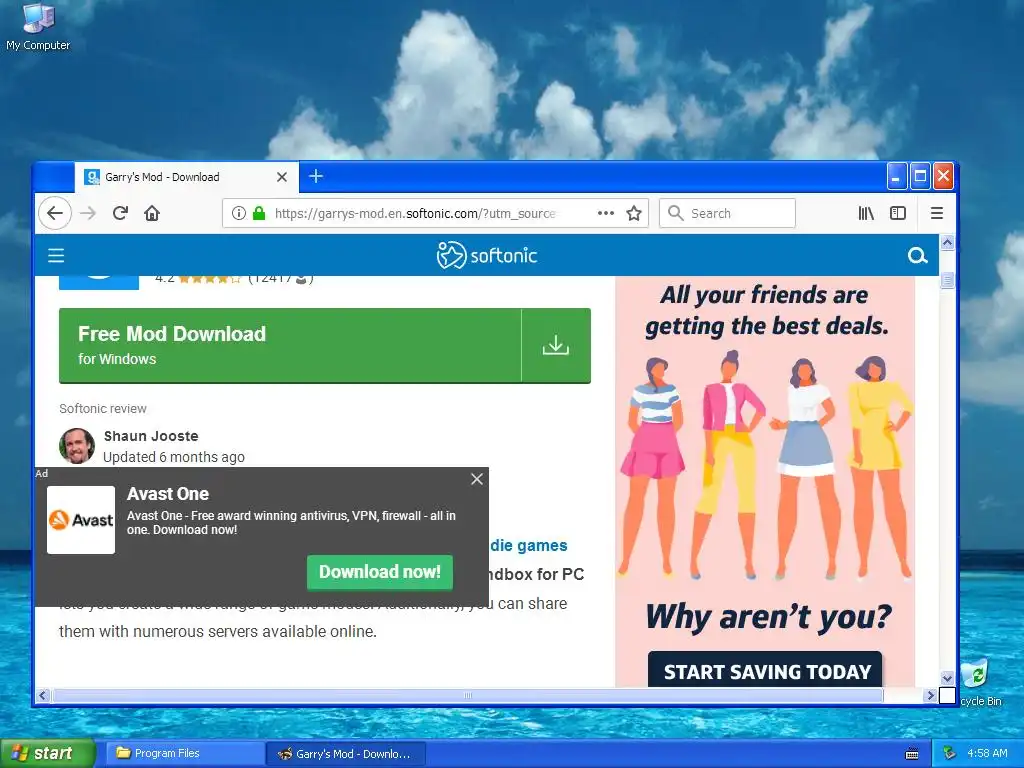Reload the page with the refresh icon
Image resolution: width=1024 pixels, height=768 pixels.
(120, 214)
